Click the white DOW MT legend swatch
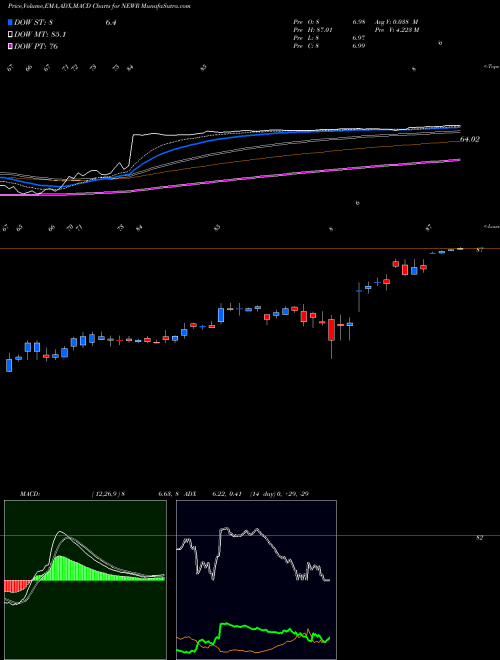 [x=10, y=35]
